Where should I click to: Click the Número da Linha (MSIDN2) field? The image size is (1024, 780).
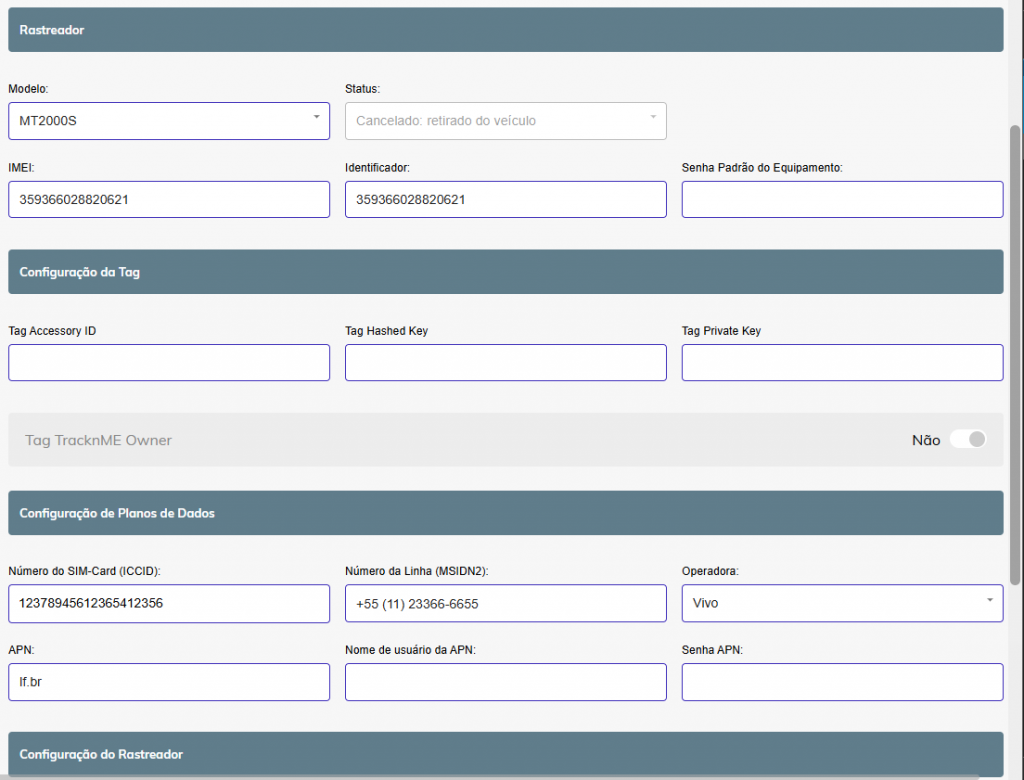(x=505, y=603)
